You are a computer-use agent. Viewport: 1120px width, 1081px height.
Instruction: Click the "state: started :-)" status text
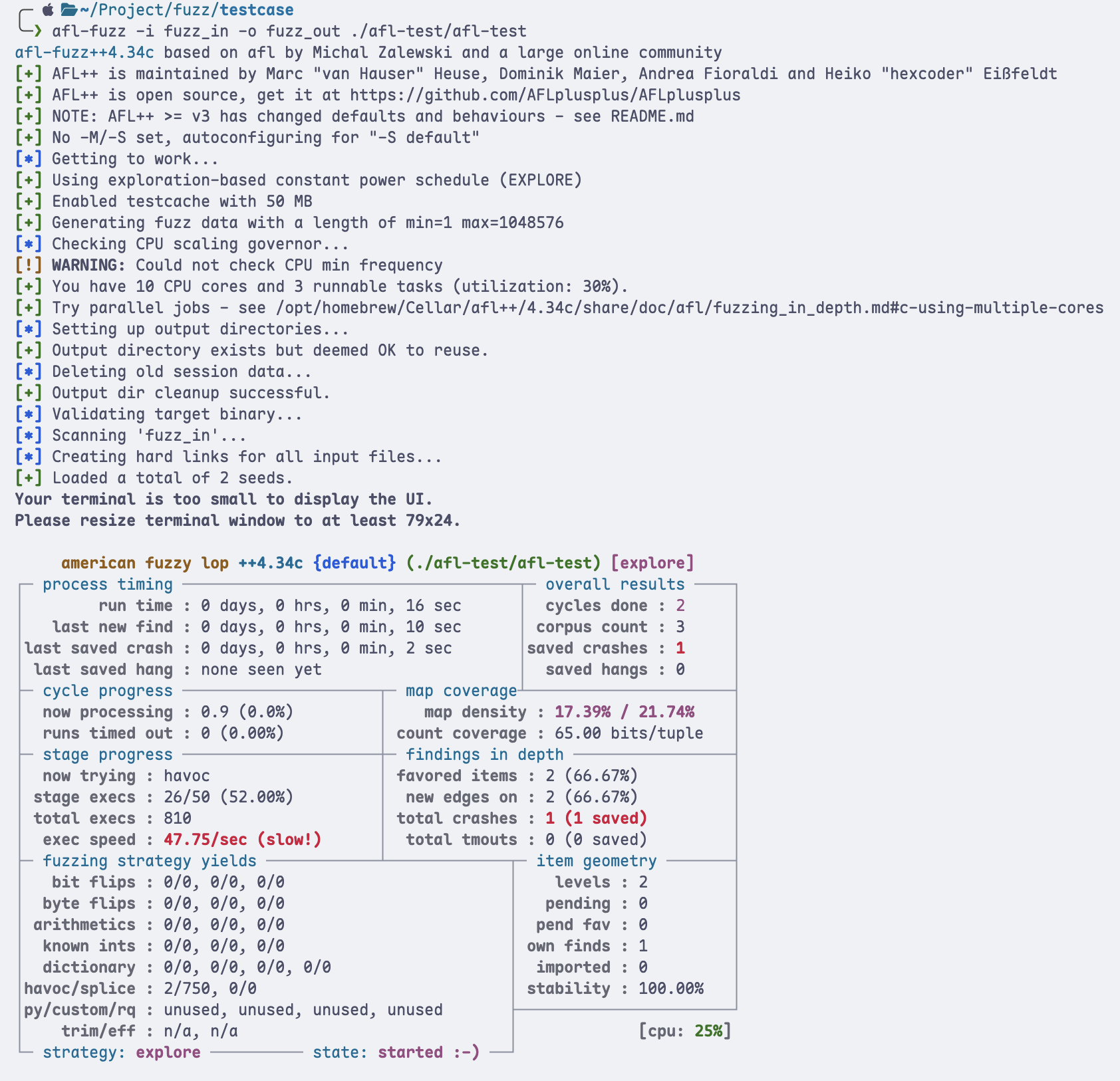[396, 1052]
